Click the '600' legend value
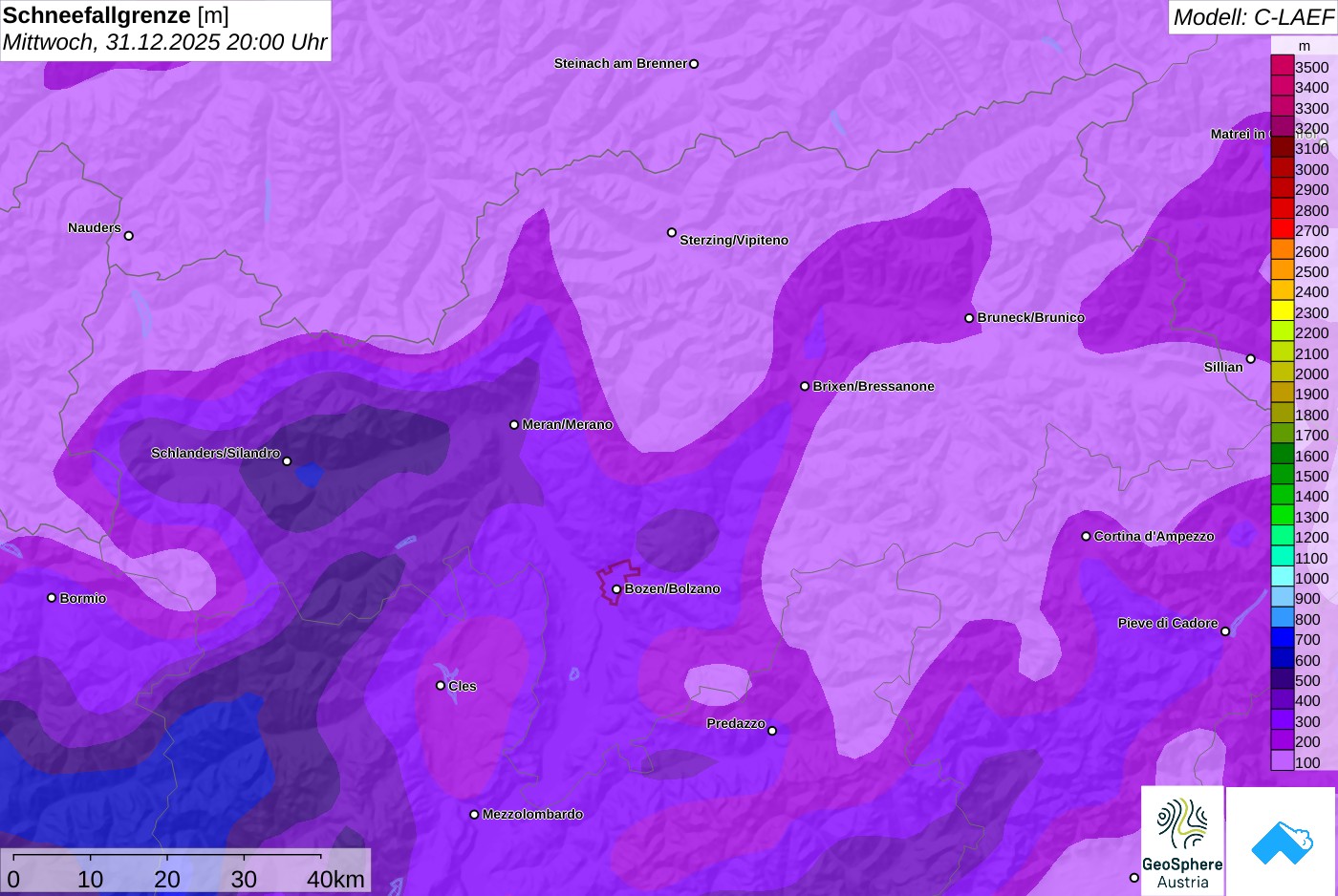Screen dimensions: 1338x896 click(1307, 660)
